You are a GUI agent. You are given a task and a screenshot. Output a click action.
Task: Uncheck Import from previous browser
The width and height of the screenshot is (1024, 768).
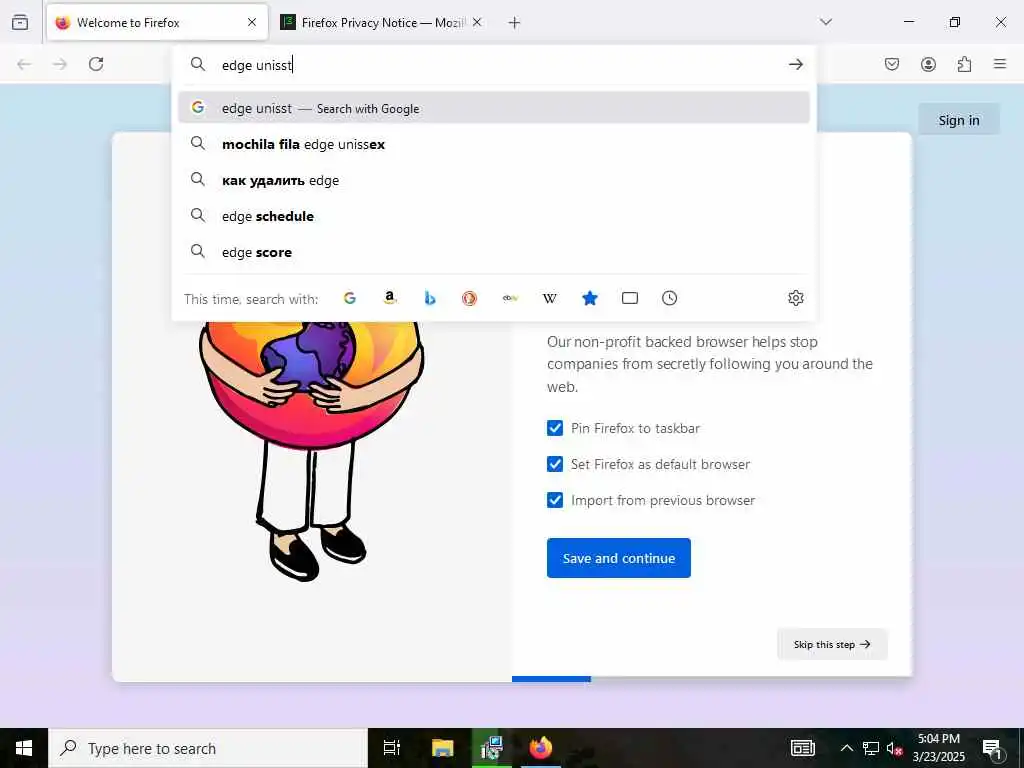(555, 500)
